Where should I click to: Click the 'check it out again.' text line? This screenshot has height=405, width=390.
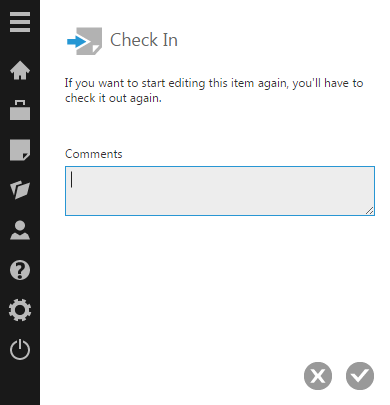(x=113, y=98)
